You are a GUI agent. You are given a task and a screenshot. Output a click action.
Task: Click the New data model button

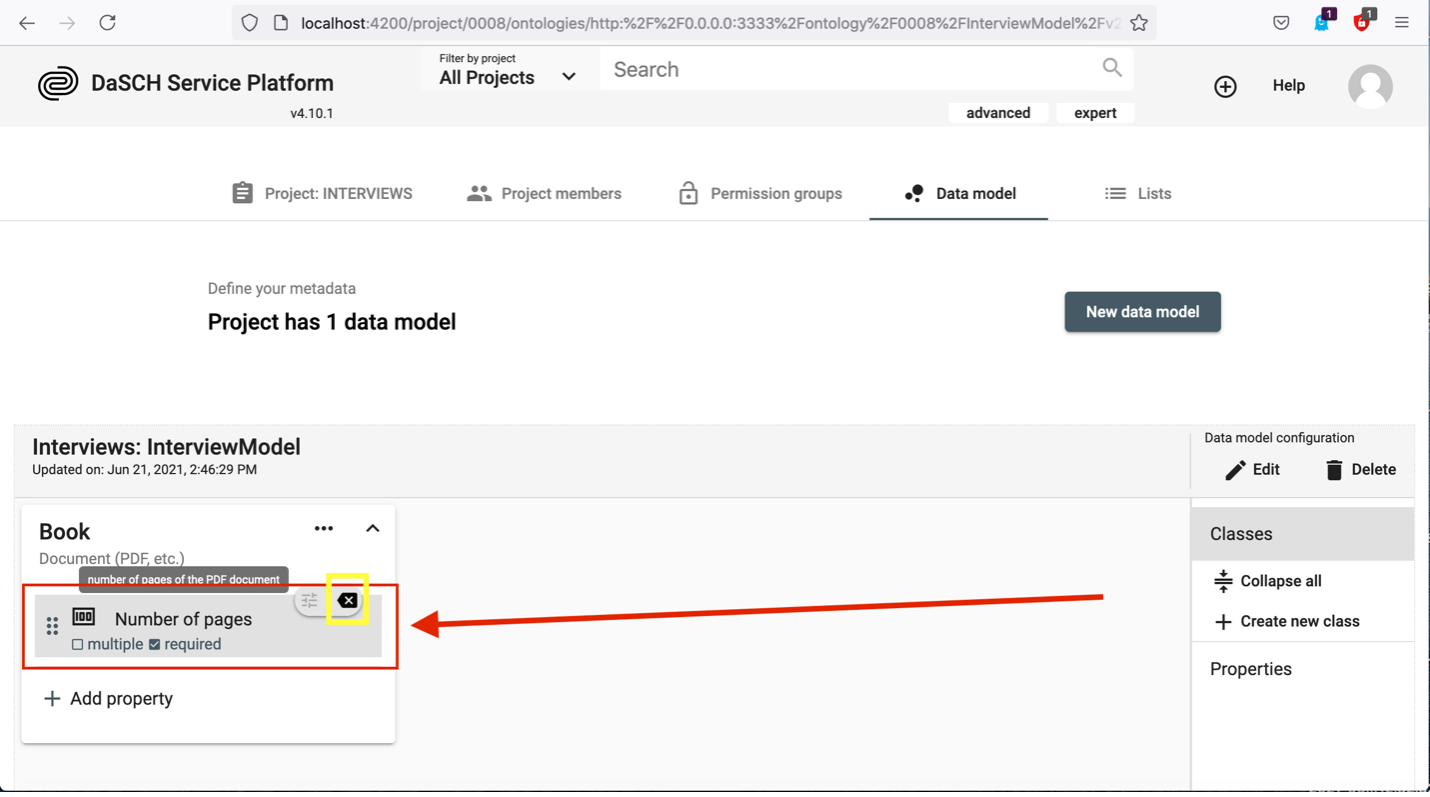pyautogui.click(x=1142, y=311)
